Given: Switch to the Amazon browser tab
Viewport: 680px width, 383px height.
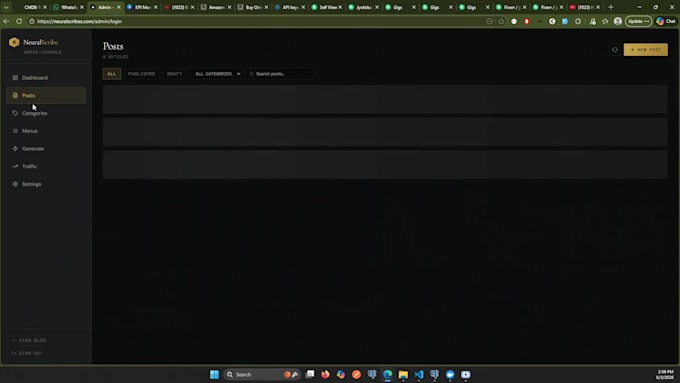Looking at the screenshot, I should (216, 7).
